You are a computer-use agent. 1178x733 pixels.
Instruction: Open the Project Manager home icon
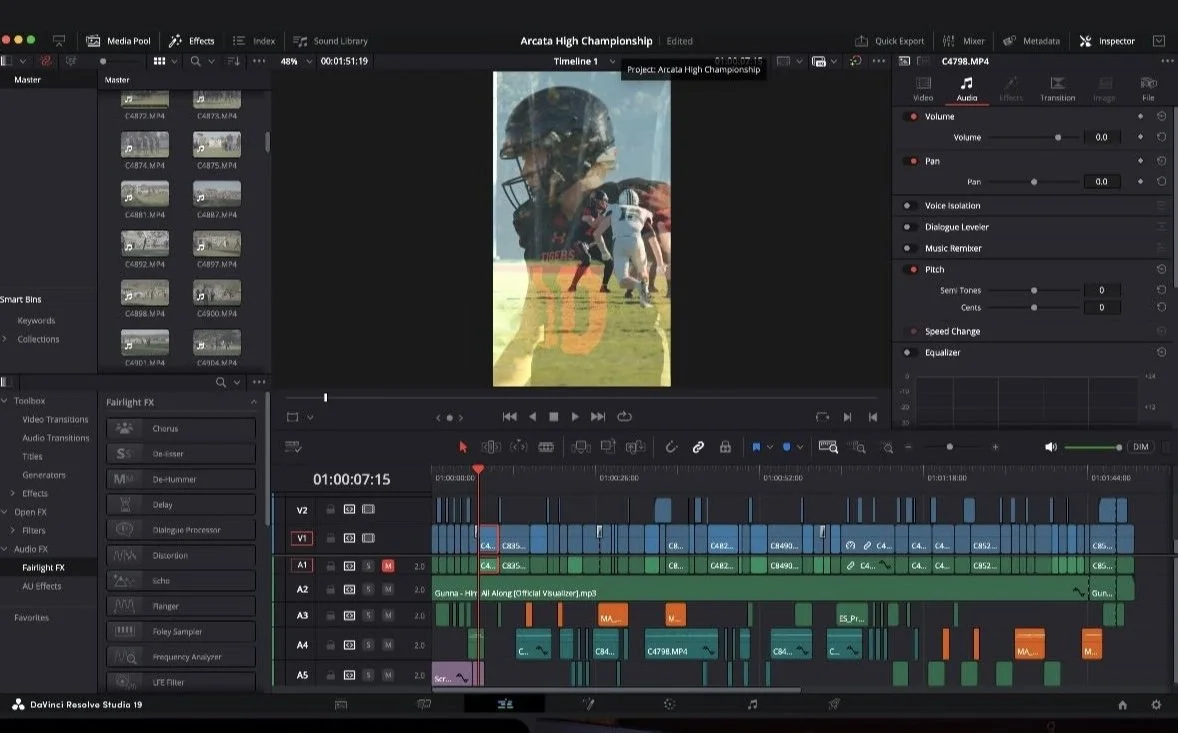(1122, 704)
